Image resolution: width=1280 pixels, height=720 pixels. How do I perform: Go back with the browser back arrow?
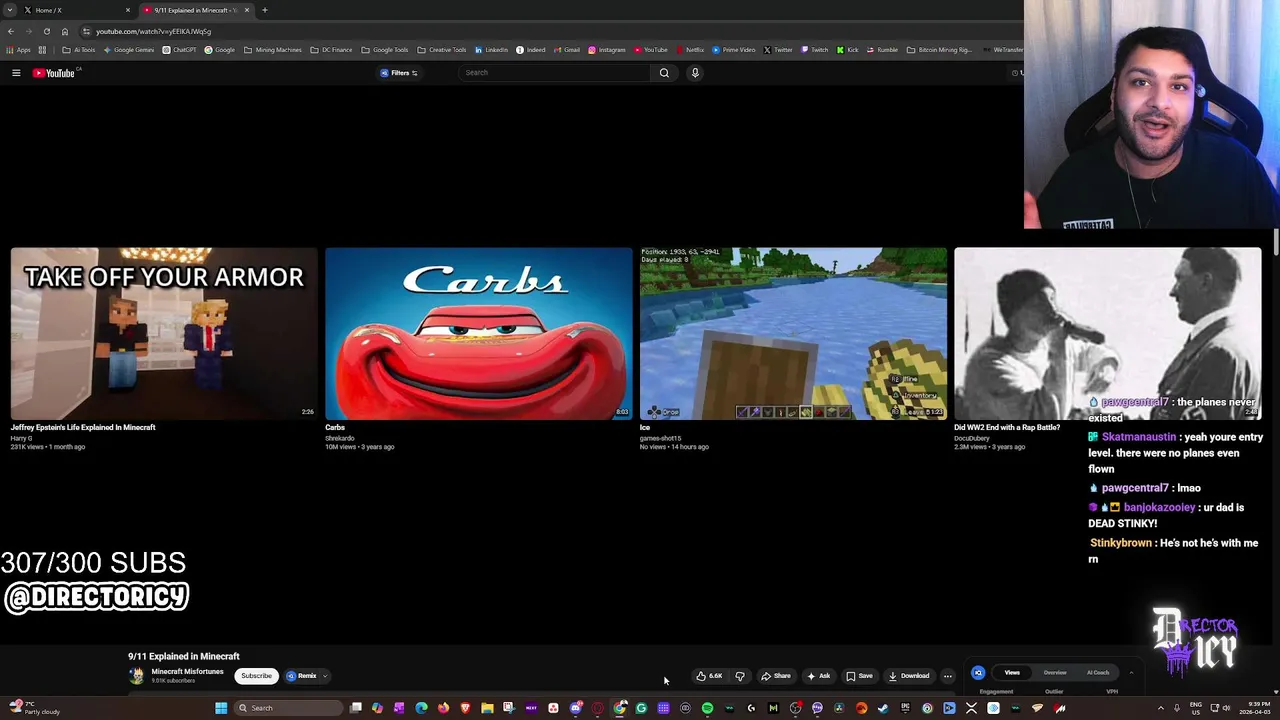pos(11,31)
